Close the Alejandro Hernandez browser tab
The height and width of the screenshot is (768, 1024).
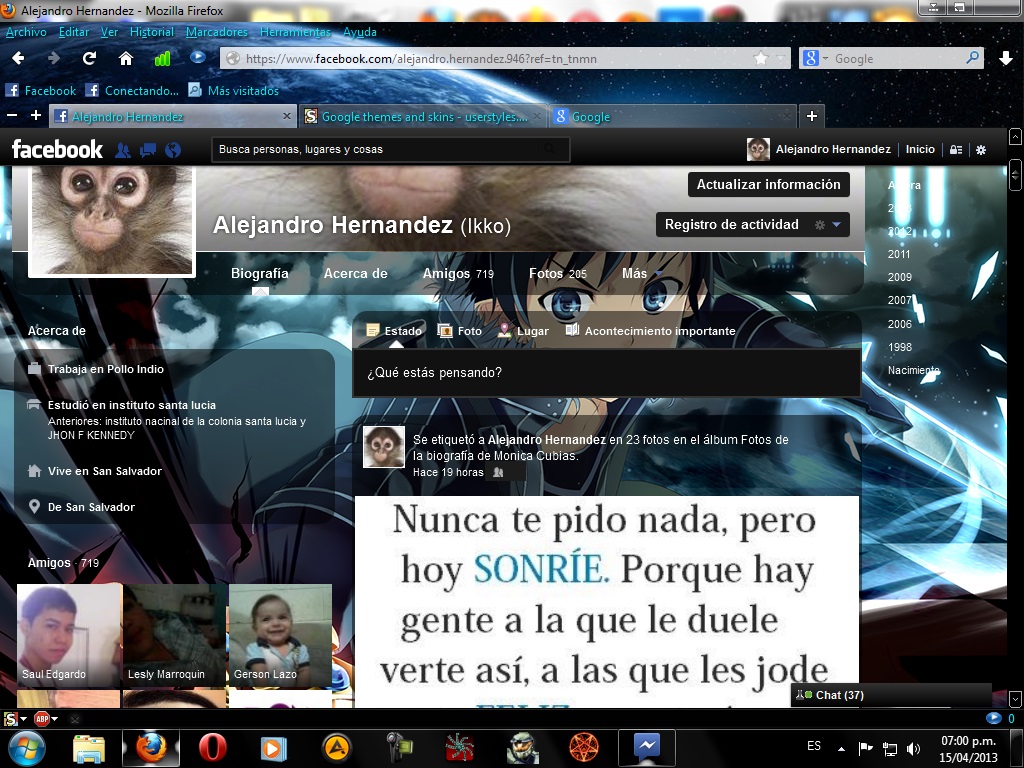click(287, 116)
